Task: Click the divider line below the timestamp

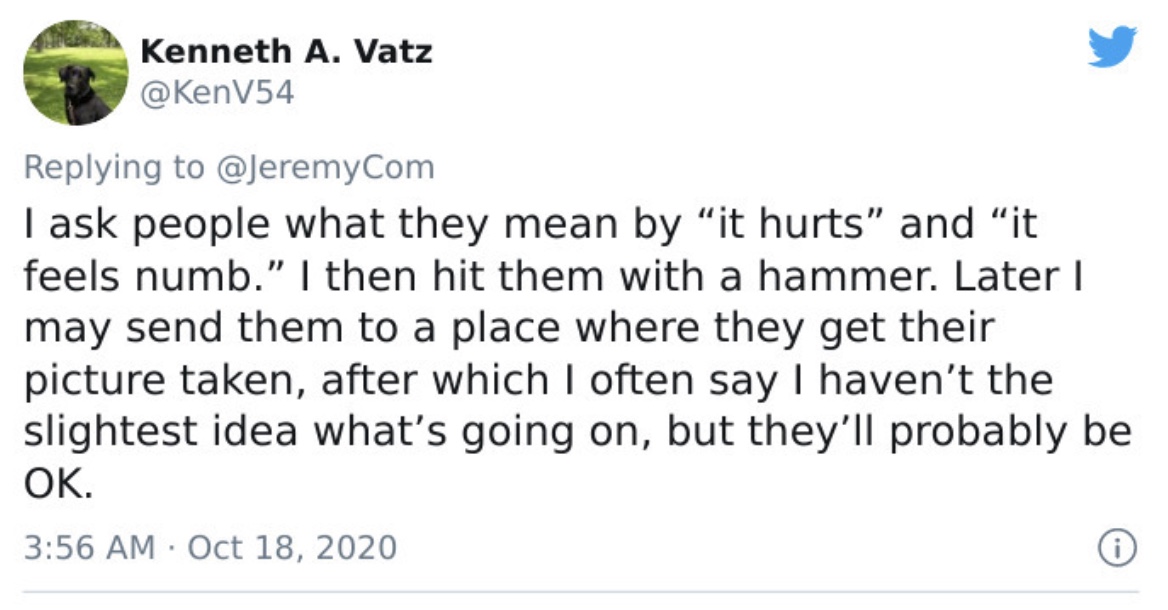Action: (x=581, y=593)
